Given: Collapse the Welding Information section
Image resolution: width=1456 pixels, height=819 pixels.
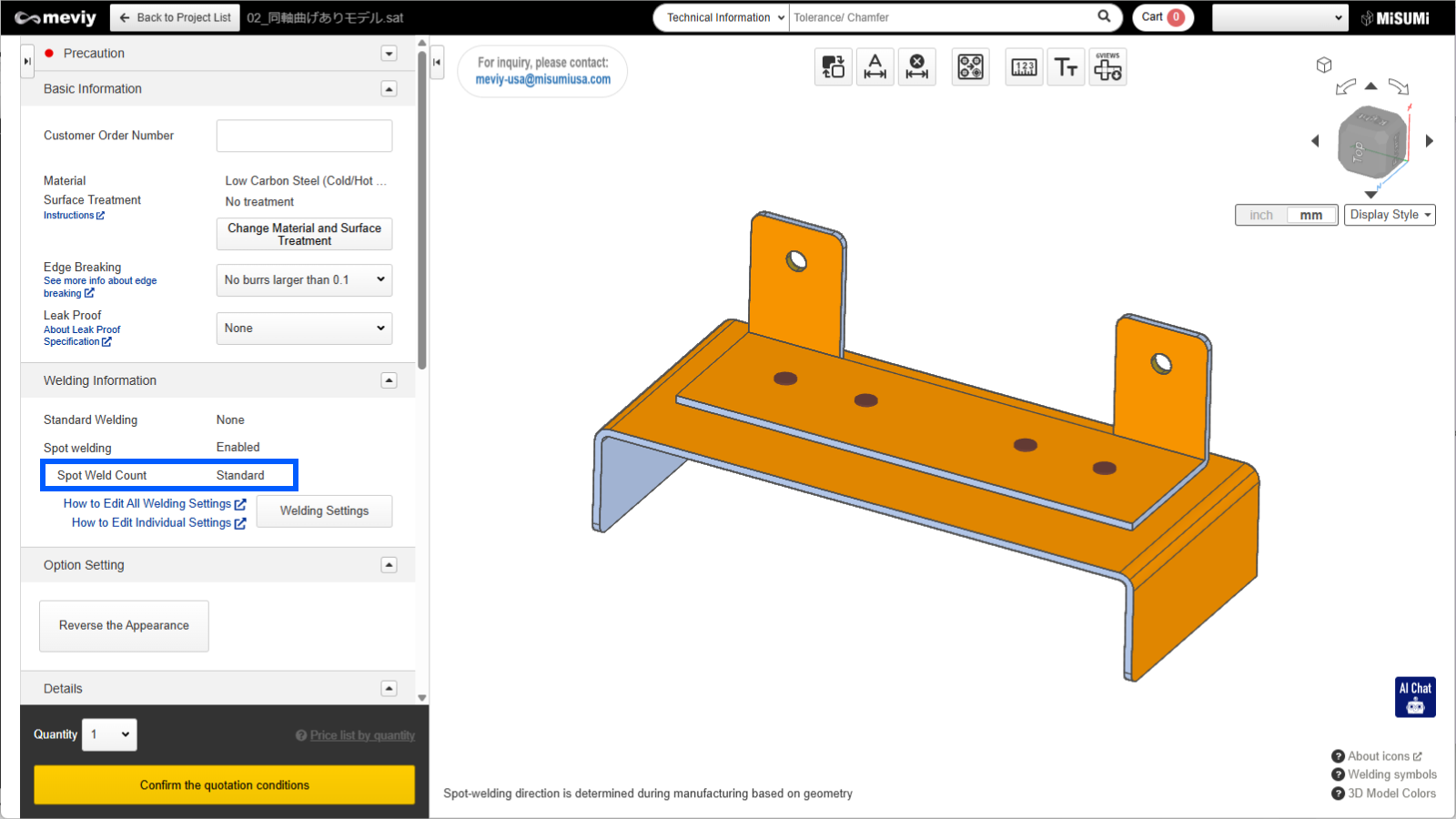Looking at the screenshot, I should click(x=389, y=380).
